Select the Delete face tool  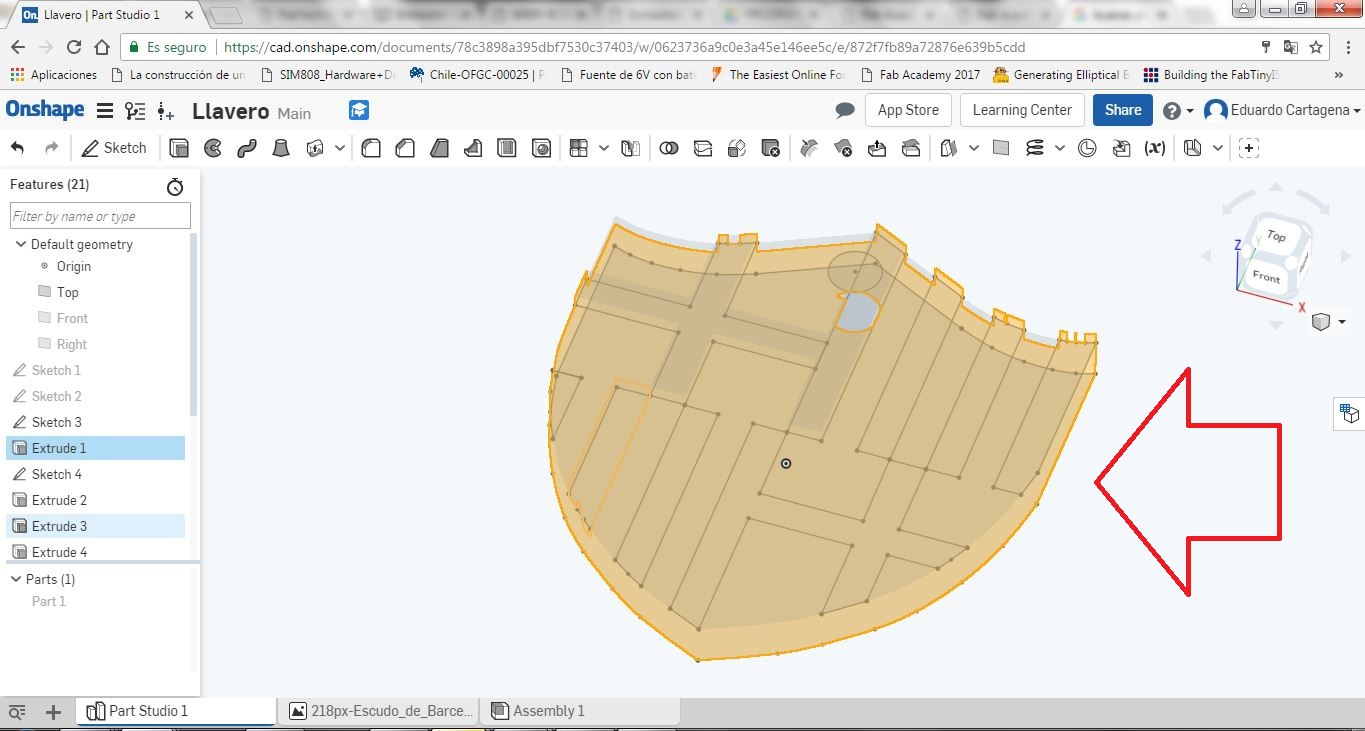(x=843, y=148)
